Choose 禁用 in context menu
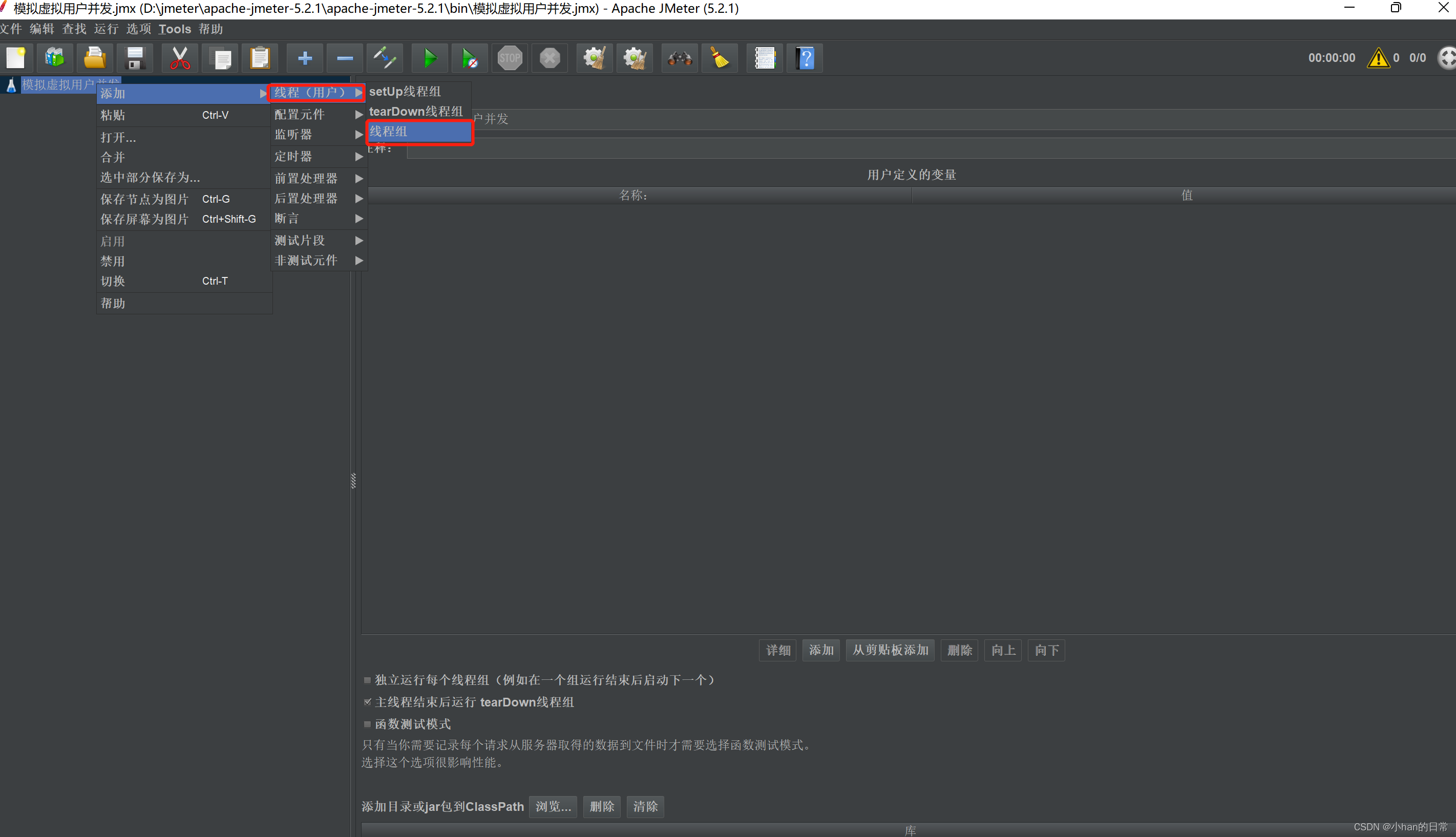Viewport: 1456px width, 837px height. point(183,262)
